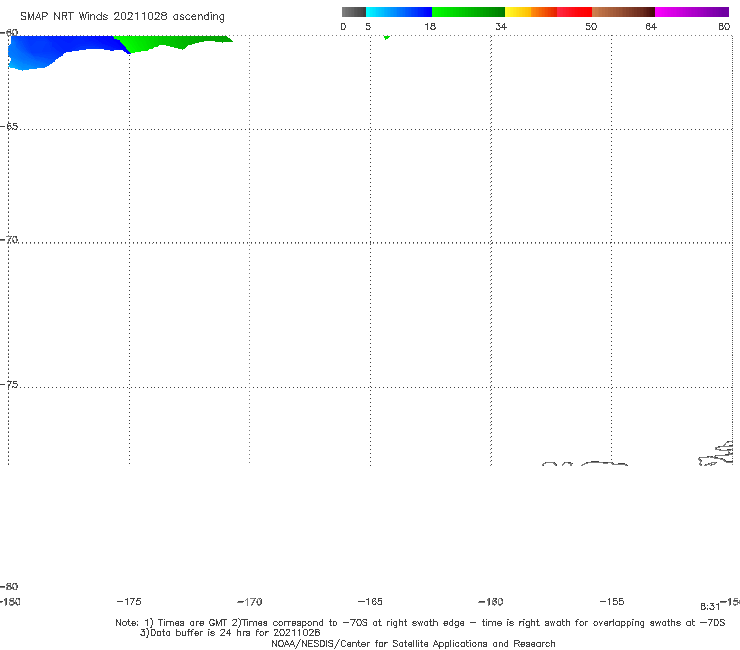Click the magenta-purple segment of the color bar

[692, 12]
